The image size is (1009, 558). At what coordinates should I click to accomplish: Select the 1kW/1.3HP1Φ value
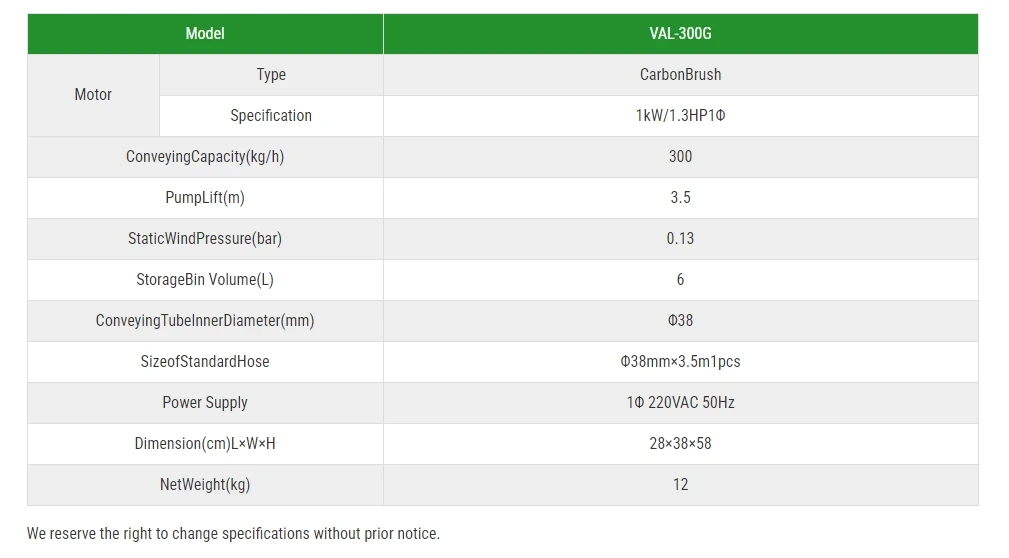680,115
